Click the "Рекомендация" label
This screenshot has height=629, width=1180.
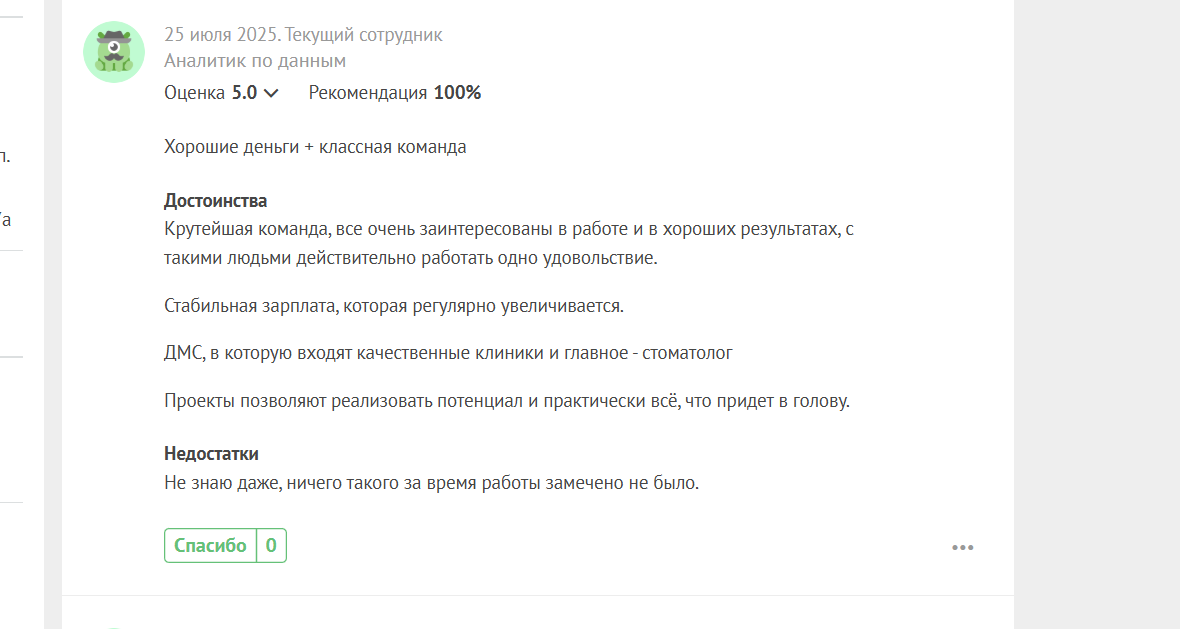pyautogui.click(x=368, y=93)
